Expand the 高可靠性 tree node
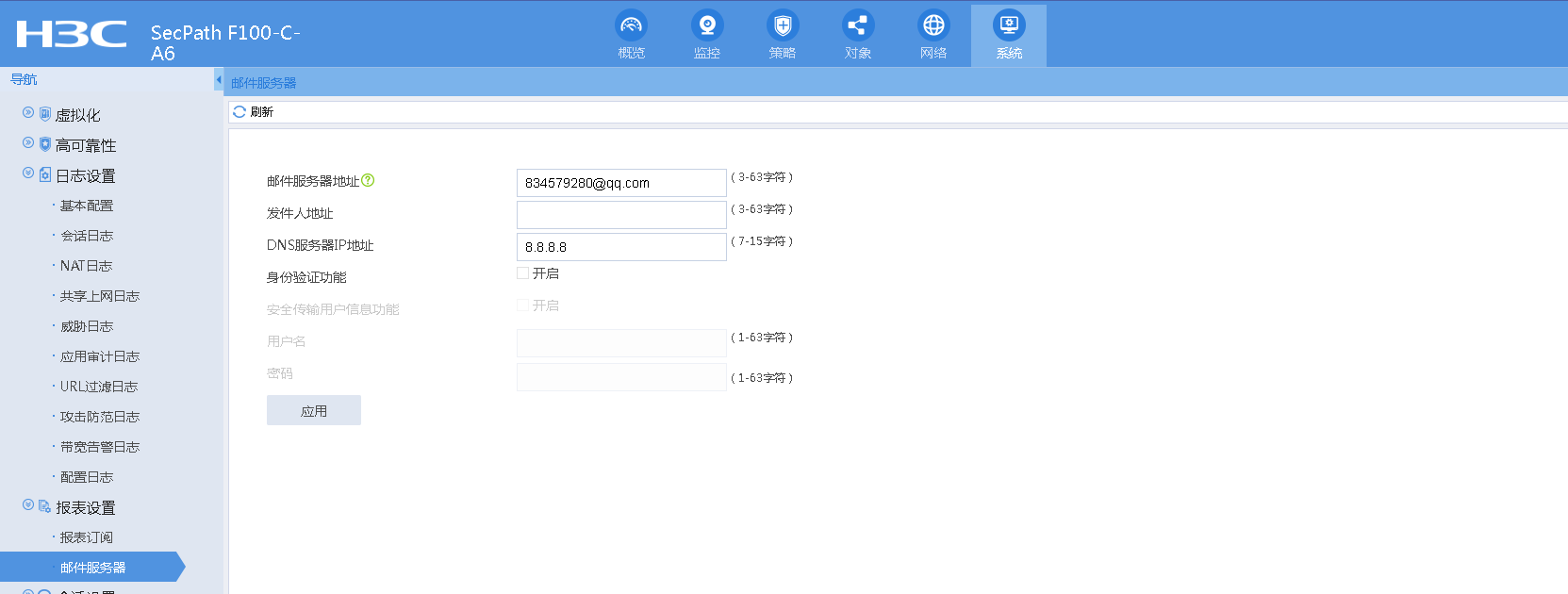Viewport: 1568px width, 594px height. pos(28,142)
